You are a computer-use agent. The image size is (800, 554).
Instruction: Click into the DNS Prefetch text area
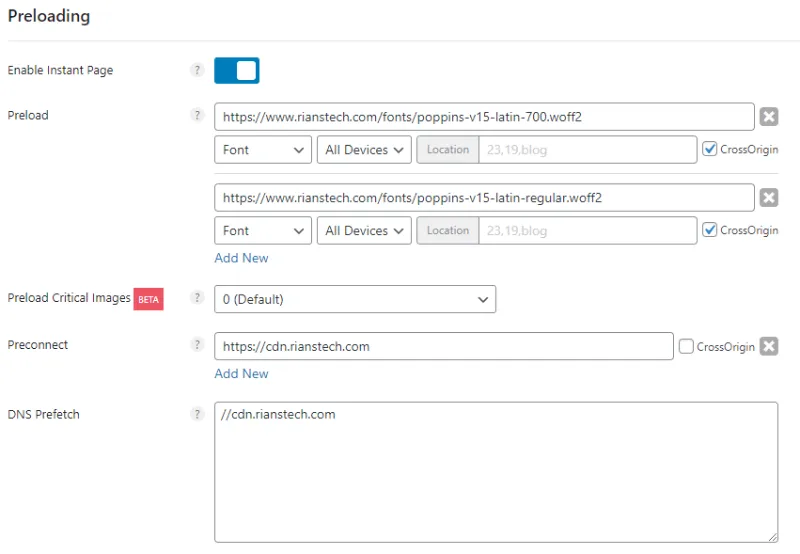point(495,472)
